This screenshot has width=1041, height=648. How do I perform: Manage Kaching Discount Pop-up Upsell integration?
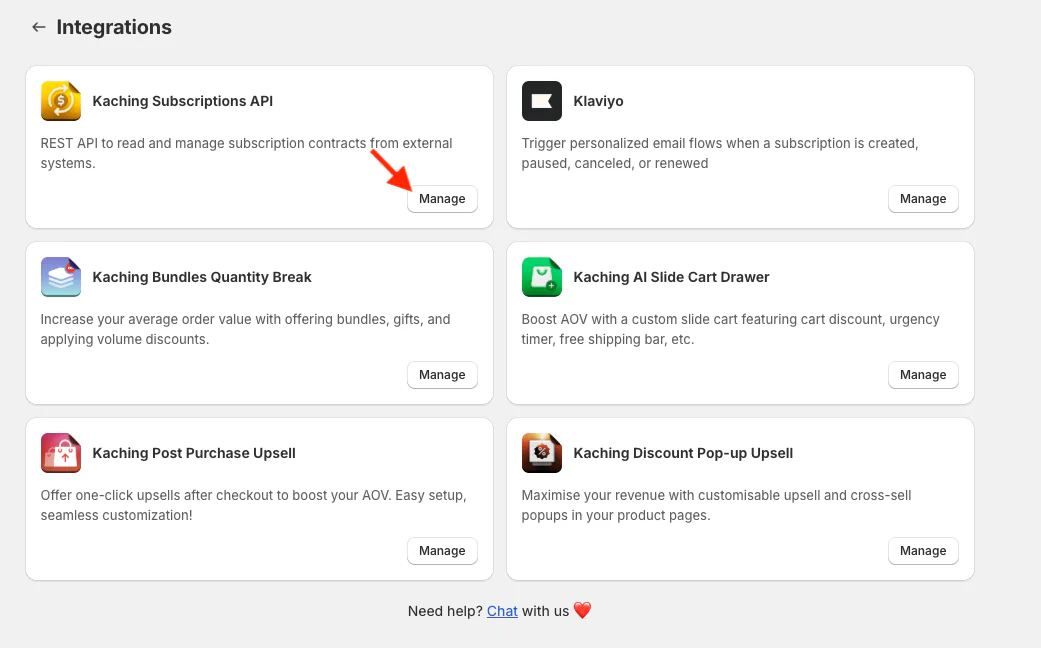923,550
